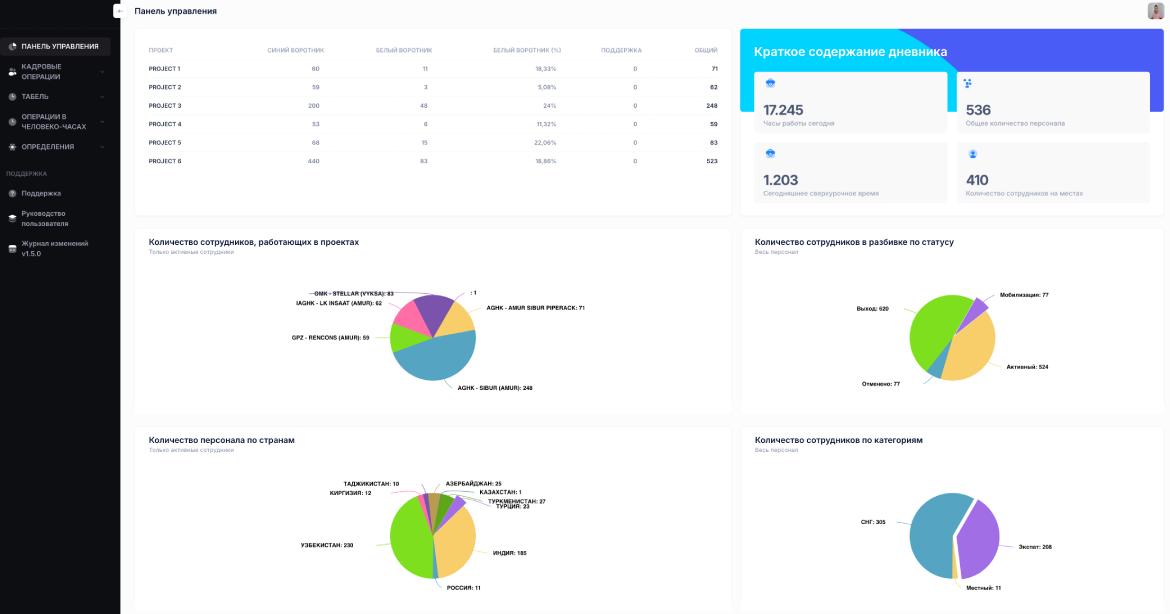Expand the Определения menu chevron
1170x614 pixels.
click(102, 147)
